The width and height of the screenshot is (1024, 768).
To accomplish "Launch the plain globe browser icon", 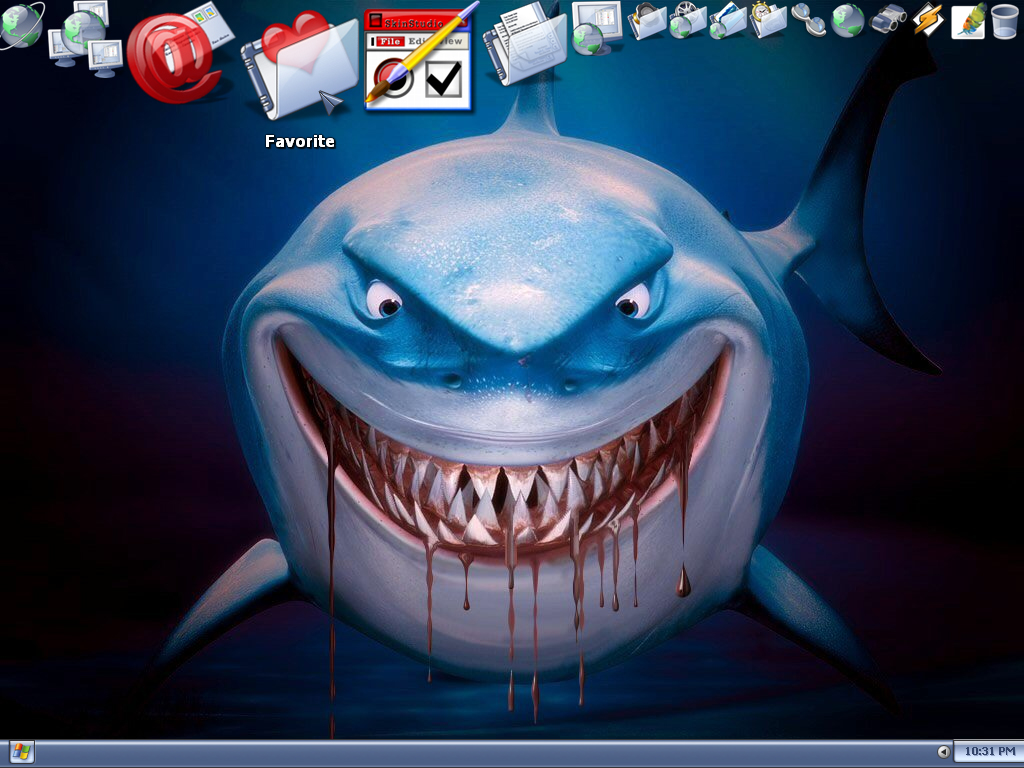I will 848,20.
